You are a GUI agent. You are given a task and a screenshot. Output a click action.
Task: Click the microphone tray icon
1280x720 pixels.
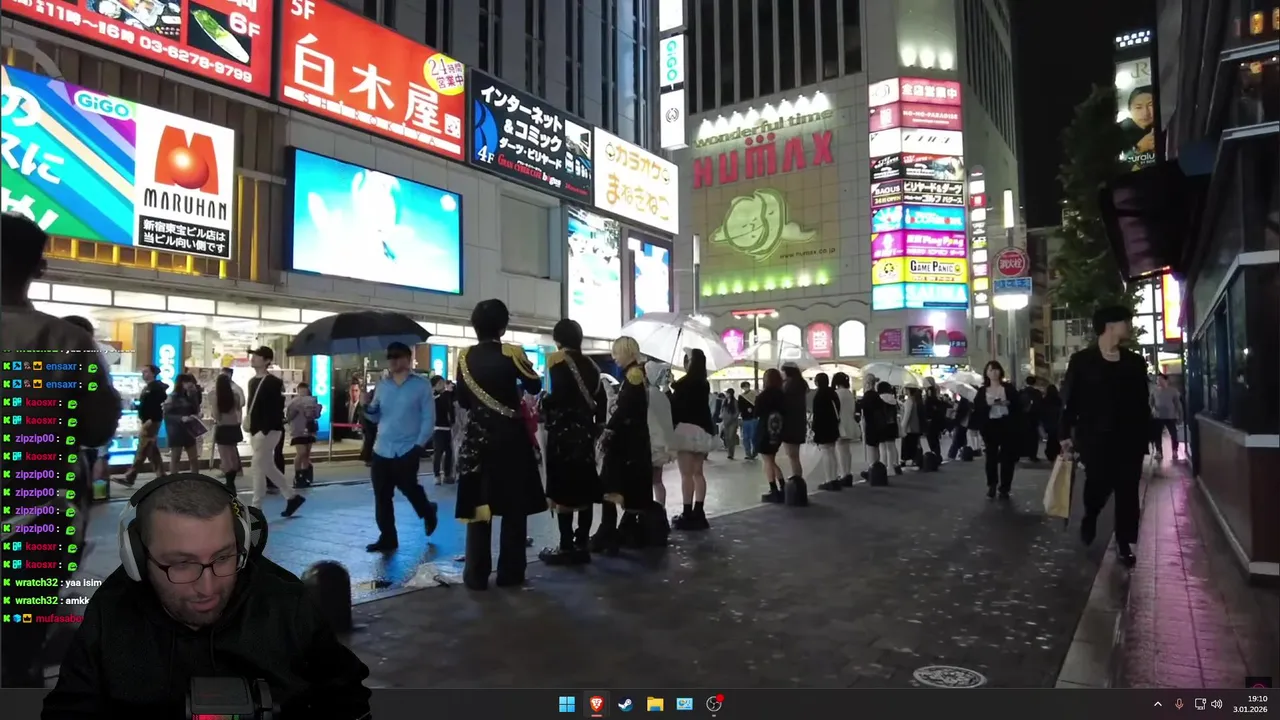click(x=1179, y=704)
